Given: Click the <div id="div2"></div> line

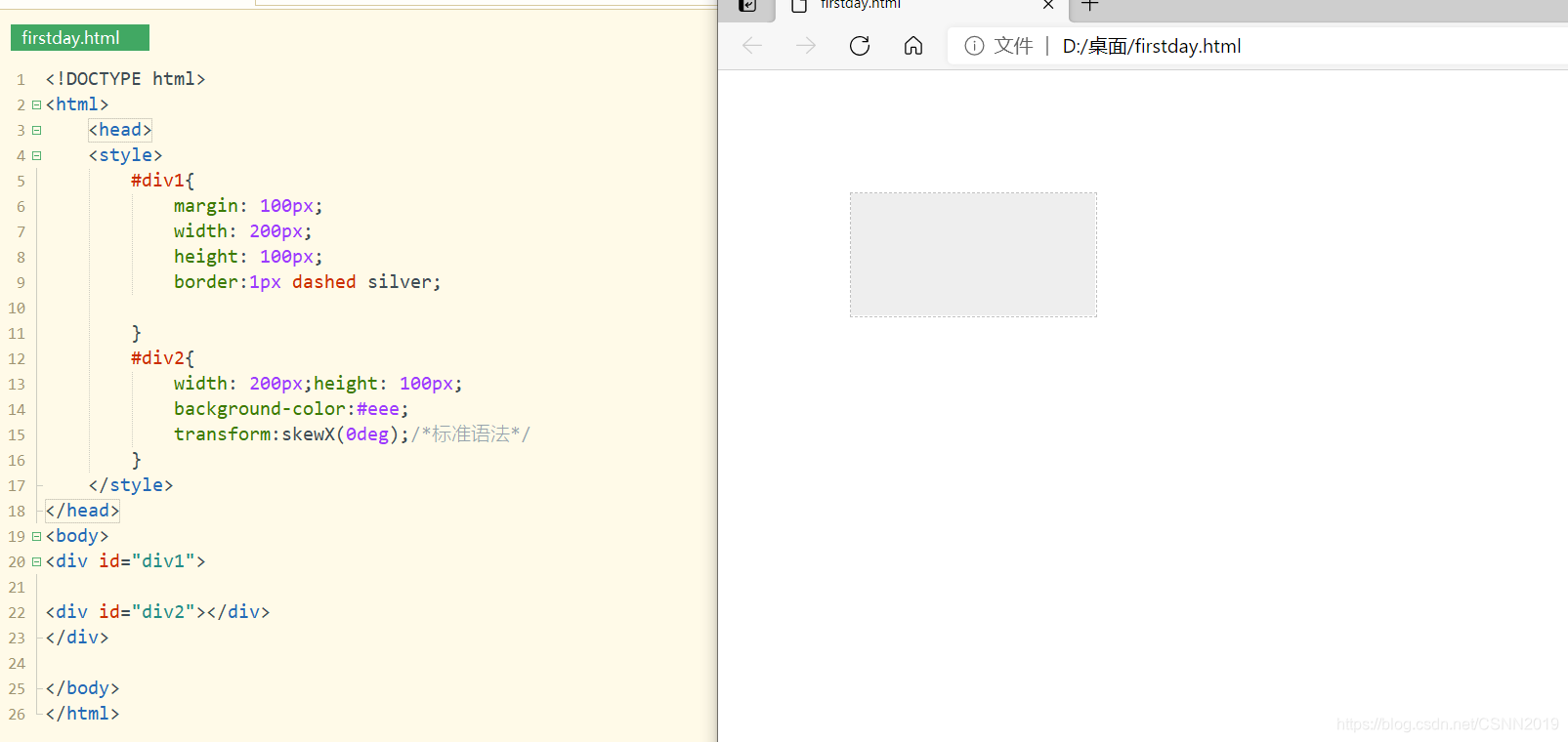Looking at the screenshot, I should (x=157, y=612).
